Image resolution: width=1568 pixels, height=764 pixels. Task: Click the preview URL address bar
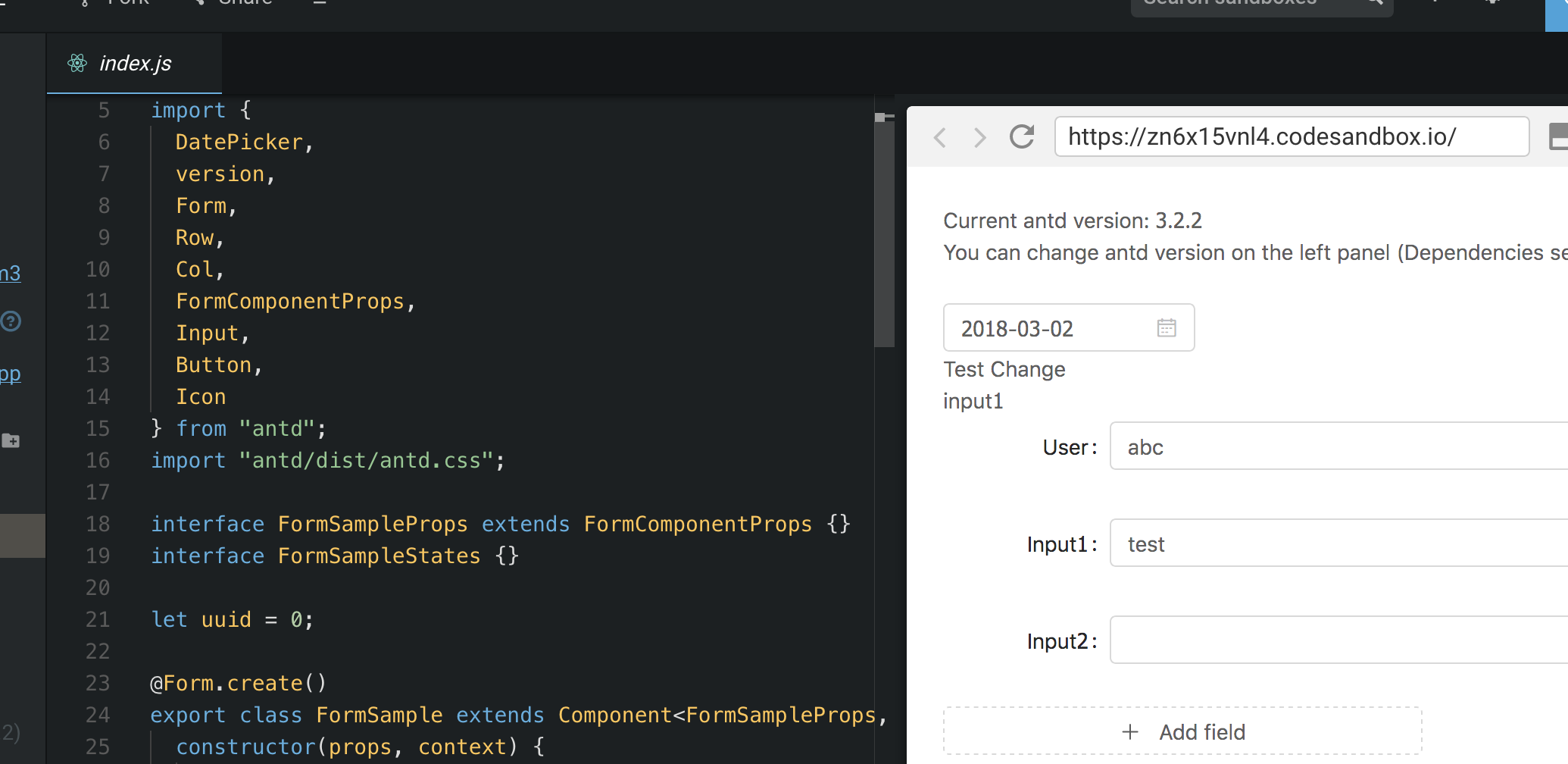(x=1288, y=137)
